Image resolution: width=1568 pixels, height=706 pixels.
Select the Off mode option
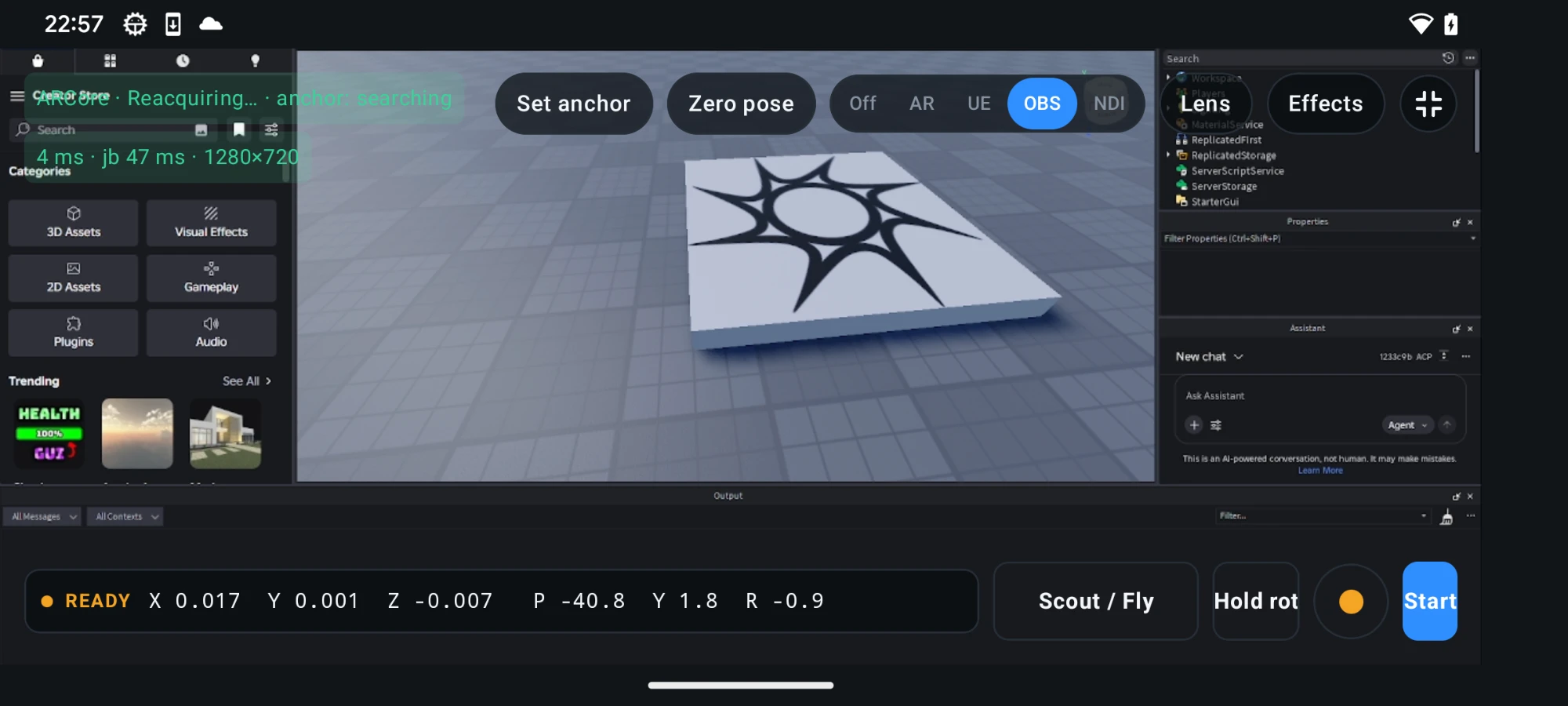click(x=862, y=104)
